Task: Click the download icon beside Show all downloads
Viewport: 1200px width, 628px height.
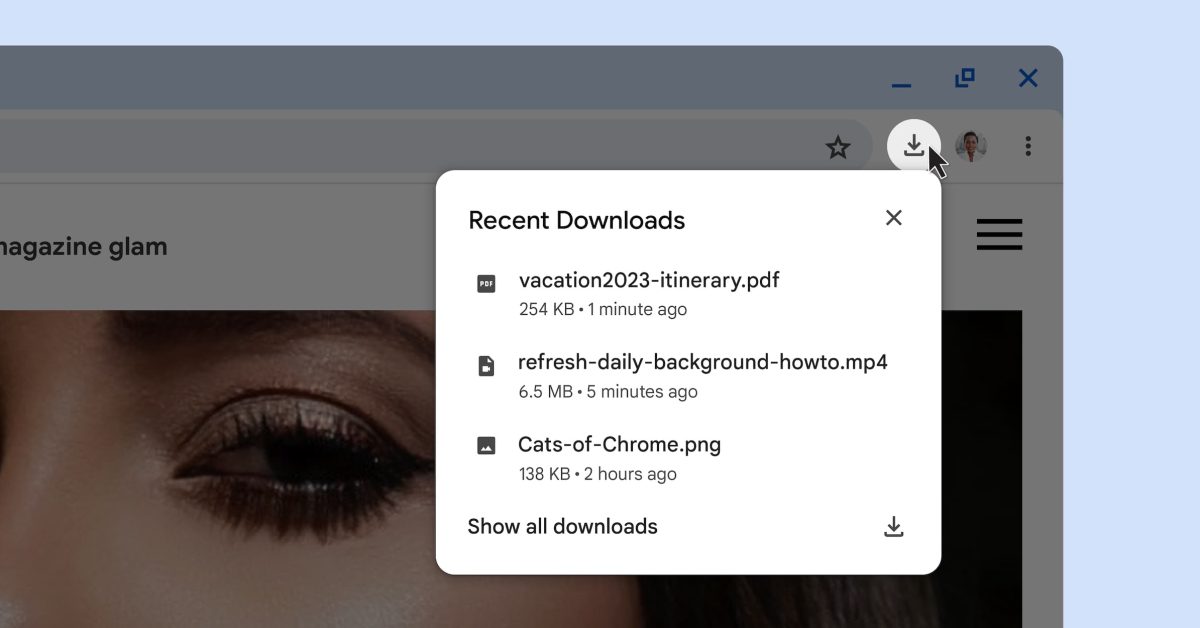Action: 894,526
